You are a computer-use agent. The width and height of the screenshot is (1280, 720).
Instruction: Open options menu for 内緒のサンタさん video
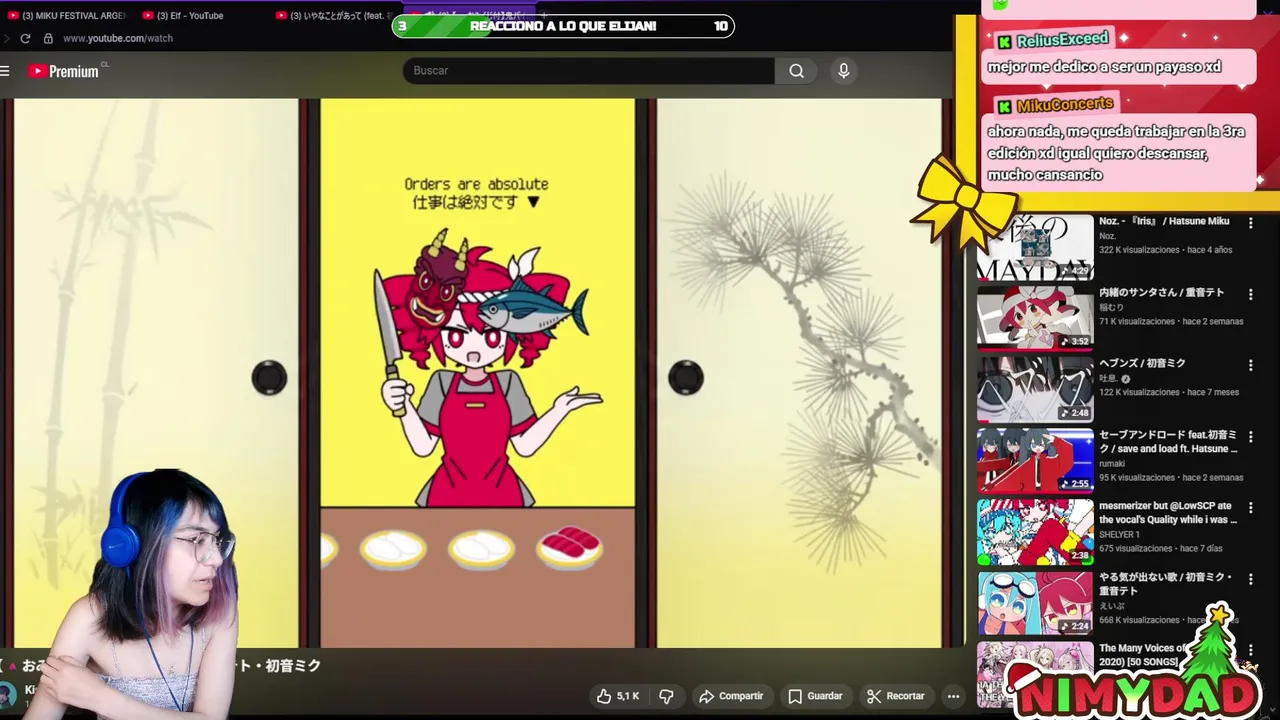coord(1250,294)
